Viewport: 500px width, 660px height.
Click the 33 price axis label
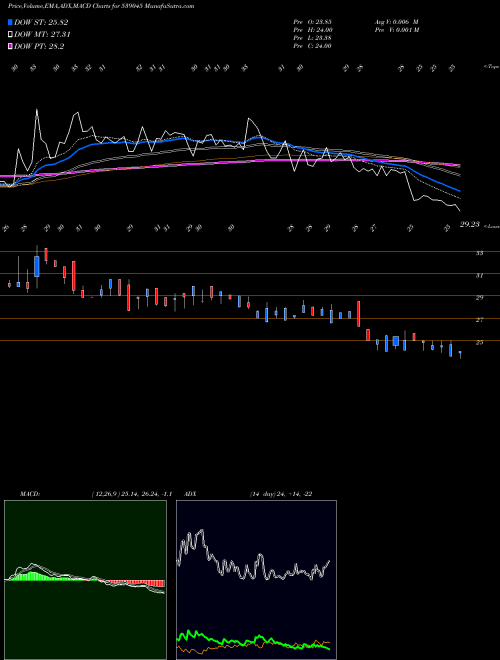[479, 253]
